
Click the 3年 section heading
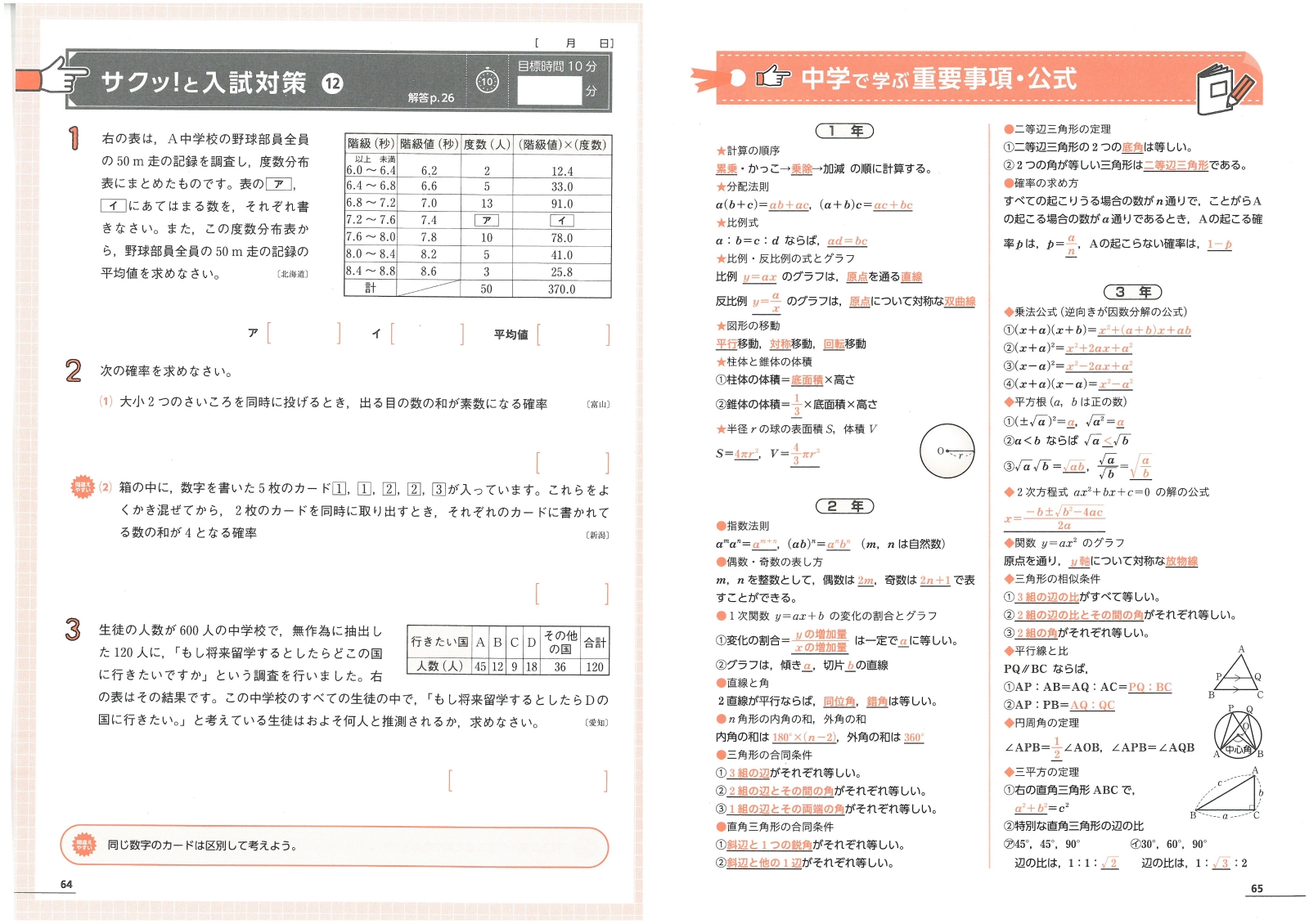1132,292
